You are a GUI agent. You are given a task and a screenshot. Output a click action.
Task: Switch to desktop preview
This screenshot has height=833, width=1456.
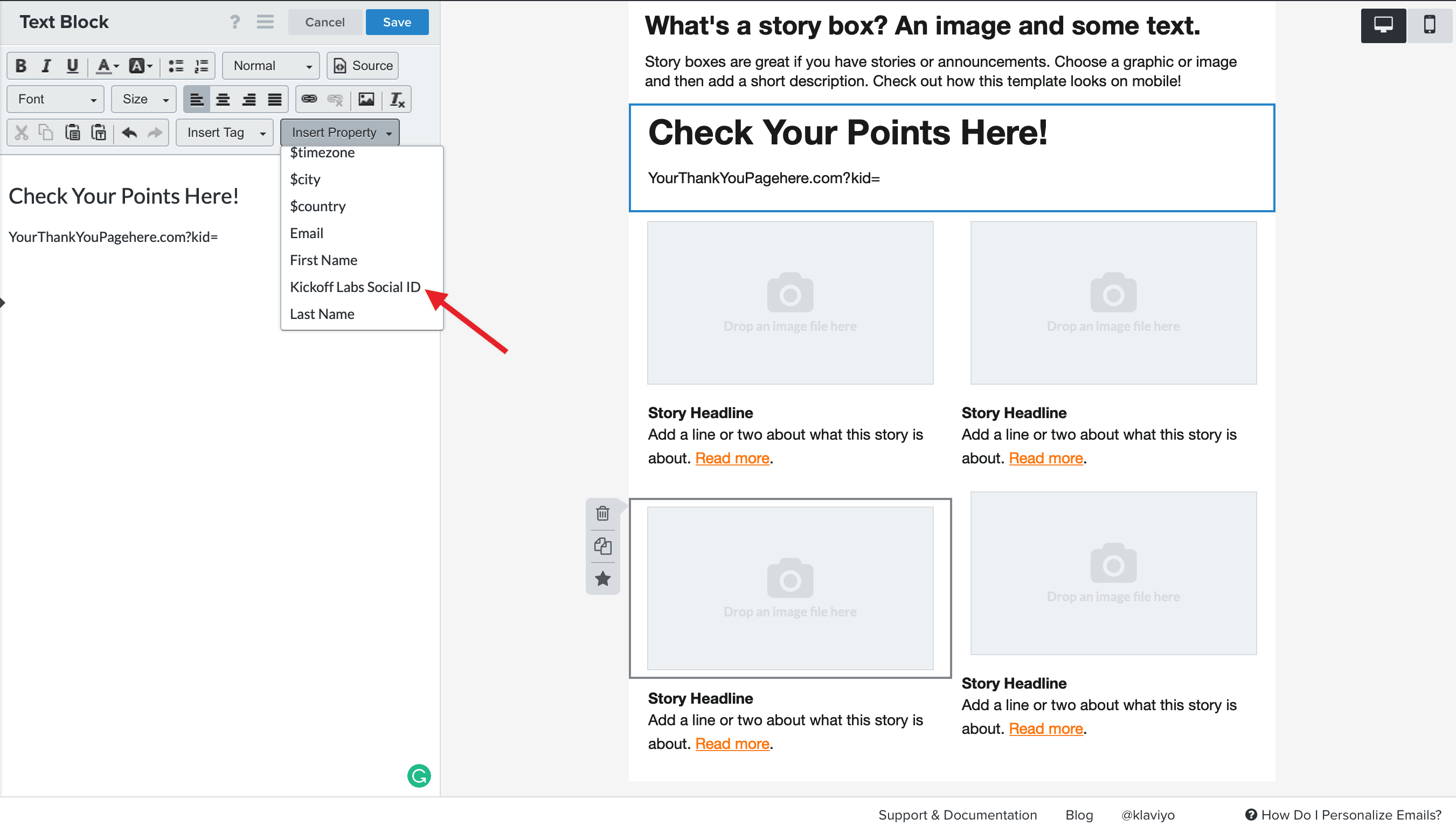[1383, 25]
